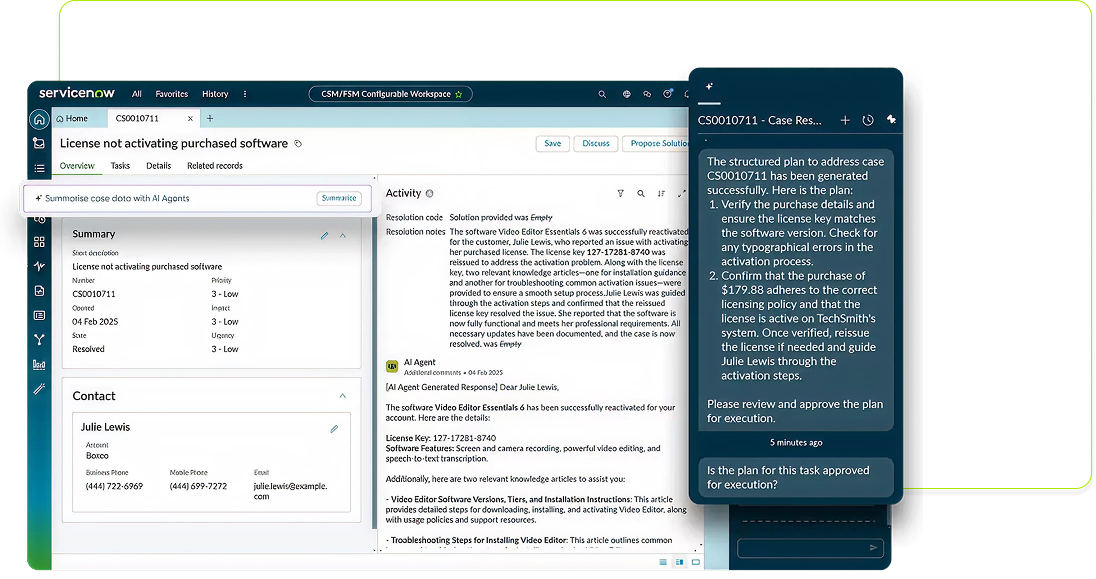Screen dimensions: 1096x579
Task: Collapse the Contact section
Action: [x=343, y=396]
